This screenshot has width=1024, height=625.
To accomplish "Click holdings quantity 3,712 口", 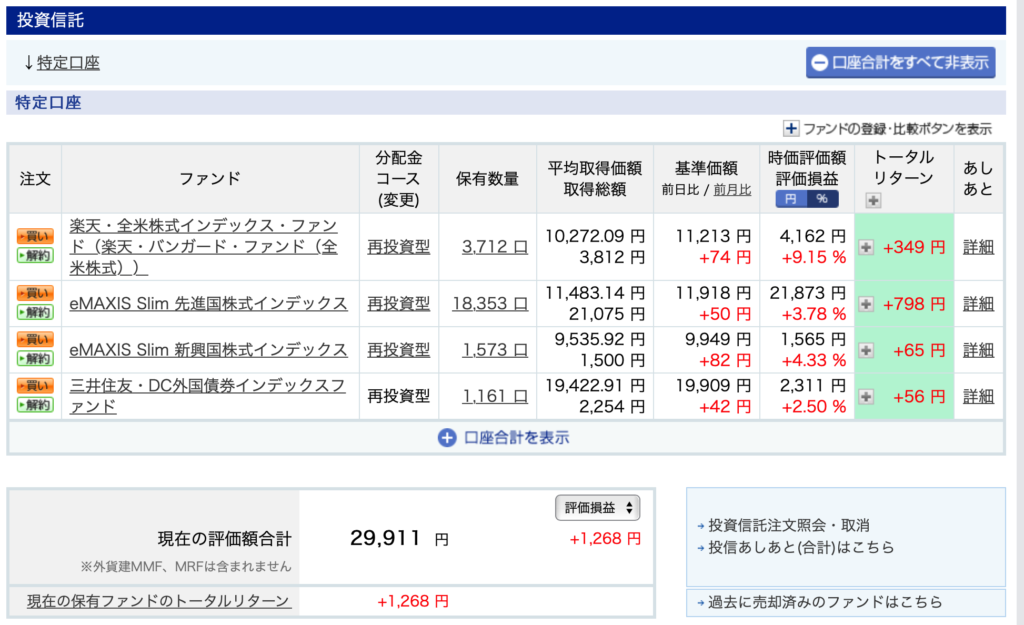I will (495, 247).
